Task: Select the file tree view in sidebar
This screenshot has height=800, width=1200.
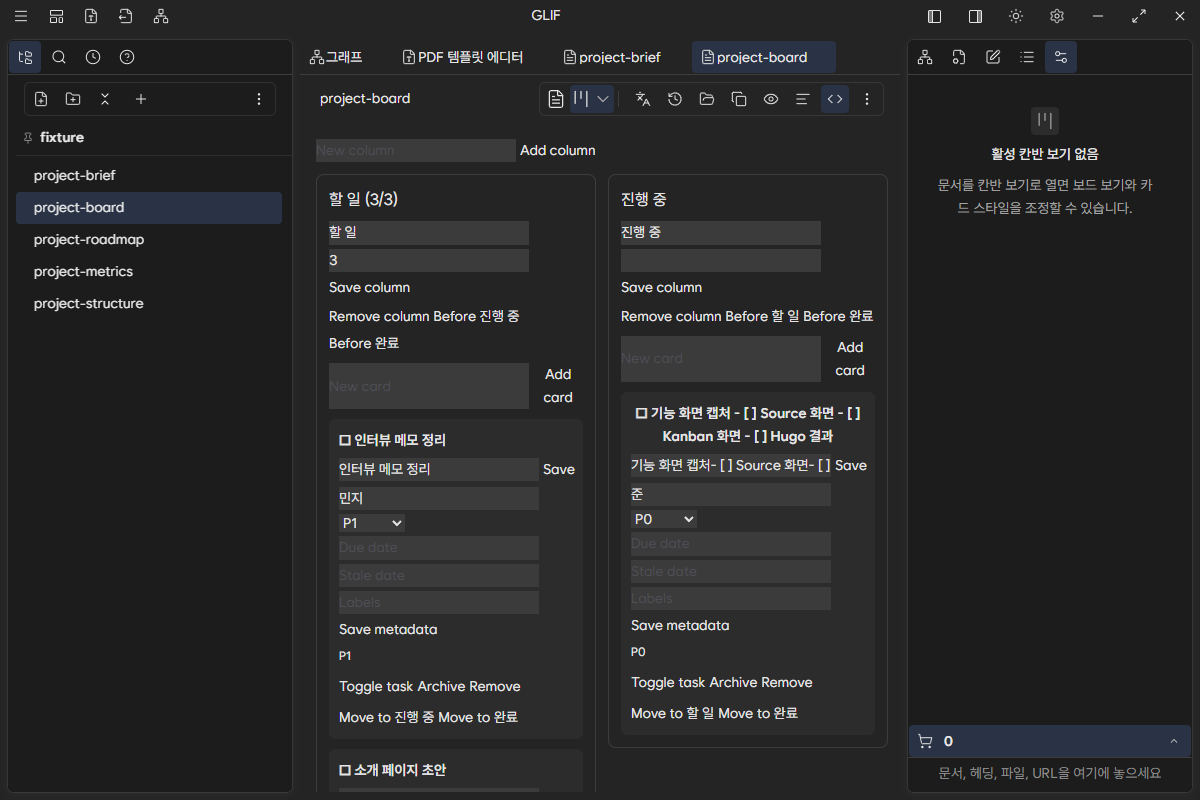Action: click(25, 57)
